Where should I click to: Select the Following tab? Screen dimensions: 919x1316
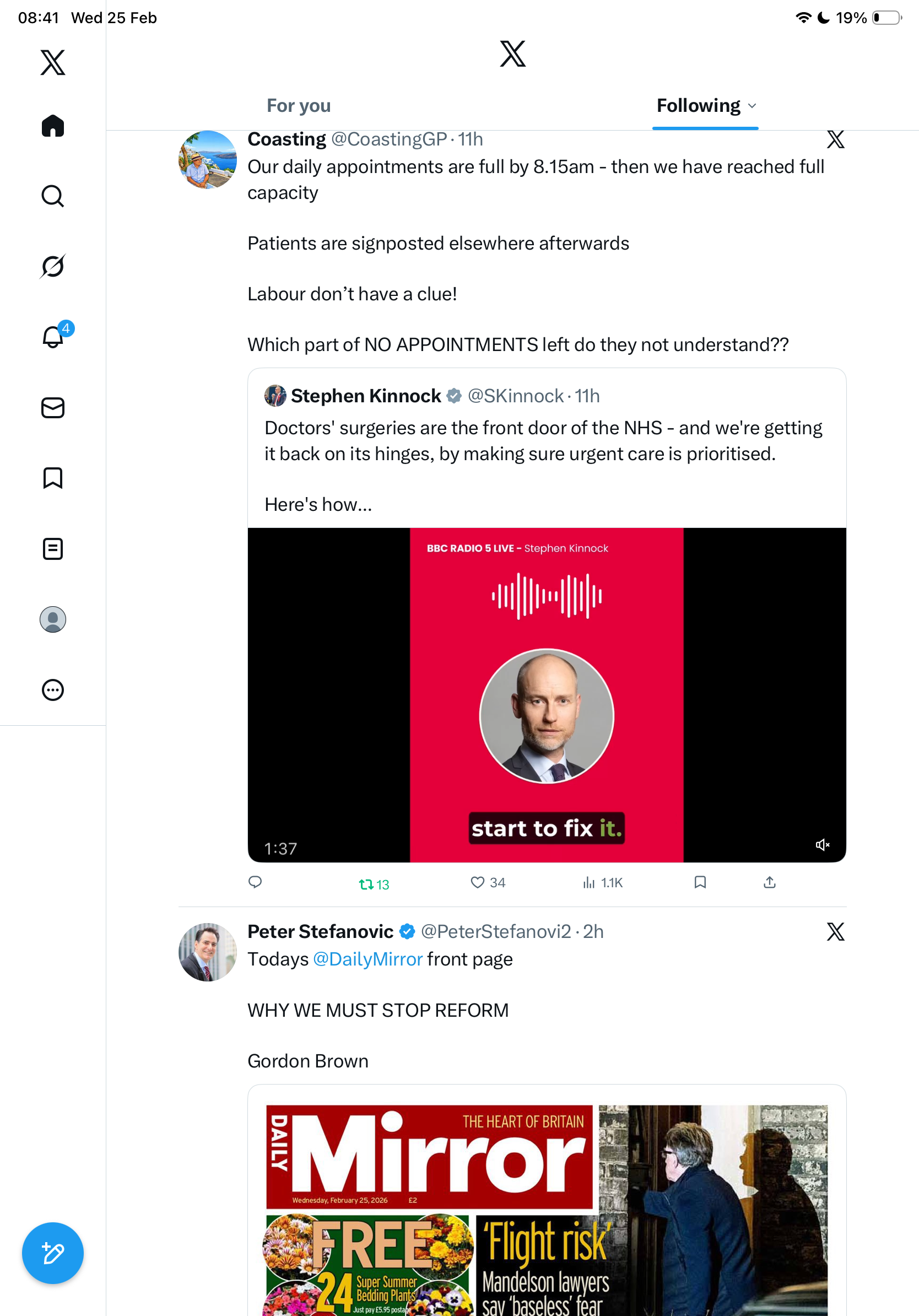(698, 106)
